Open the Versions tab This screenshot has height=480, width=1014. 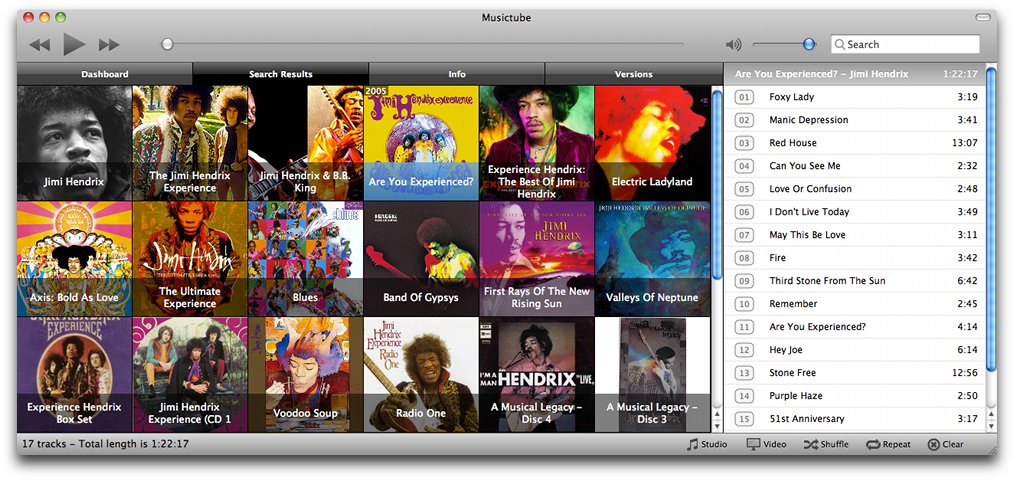[633, 74]
